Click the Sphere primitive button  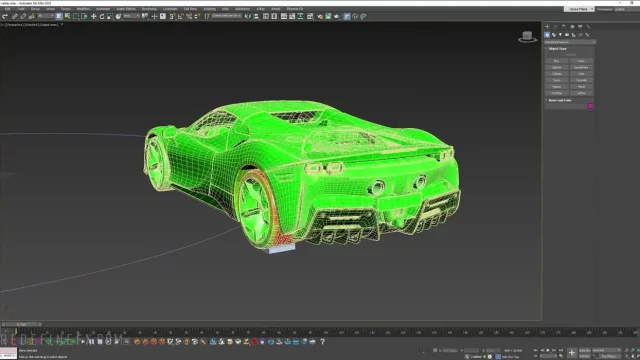(x=557, y=67)
